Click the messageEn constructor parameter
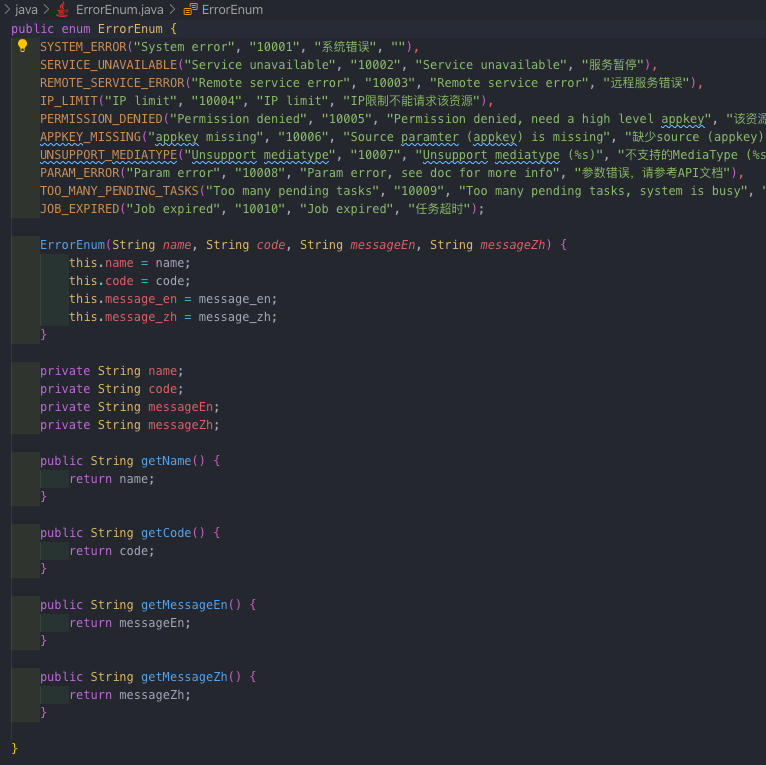Image resolution: width=766 pixels, height=765 pixels. tap(383, 245)
